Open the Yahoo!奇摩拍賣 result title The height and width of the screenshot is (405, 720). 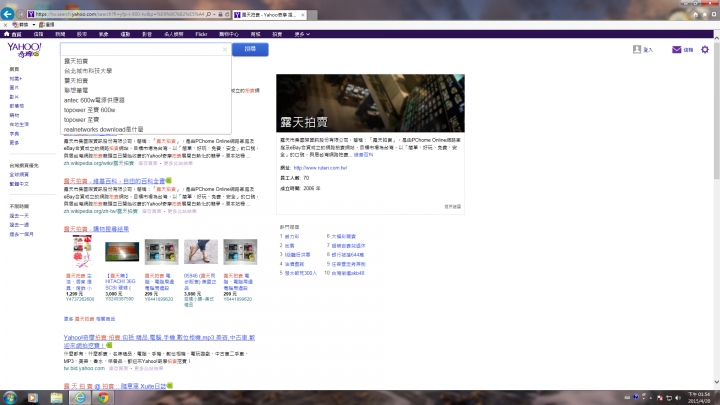click(159, 341)
